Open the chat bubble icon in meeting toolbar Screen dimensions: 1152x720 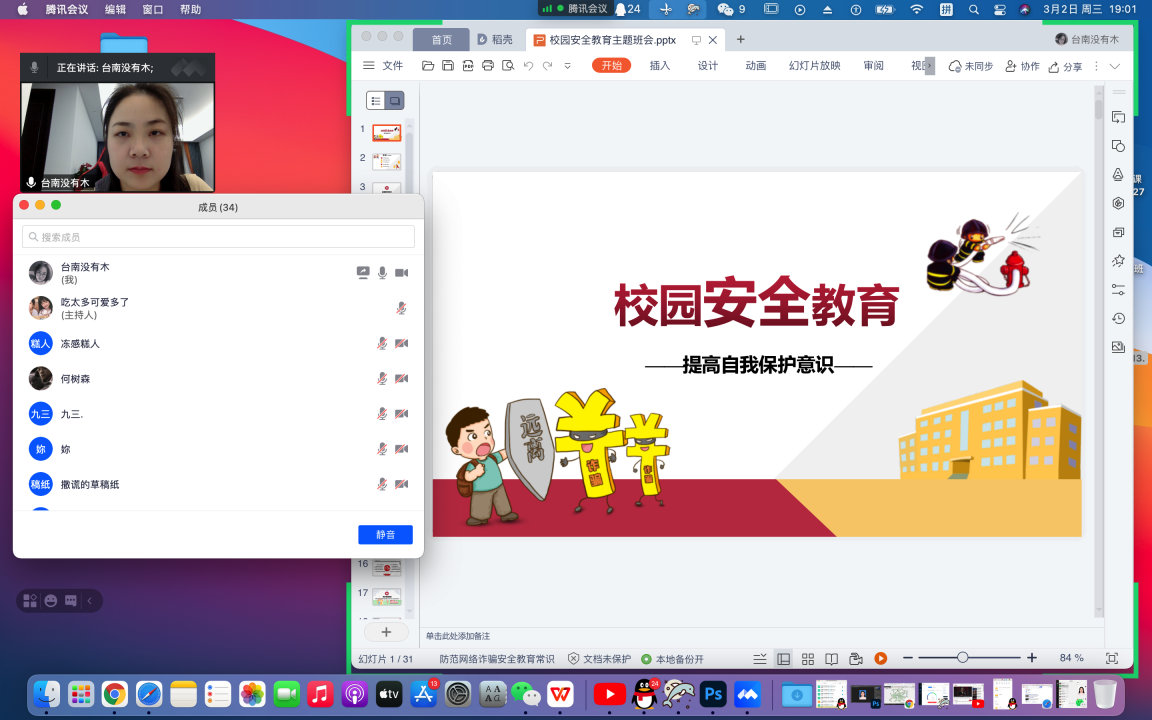70,601
